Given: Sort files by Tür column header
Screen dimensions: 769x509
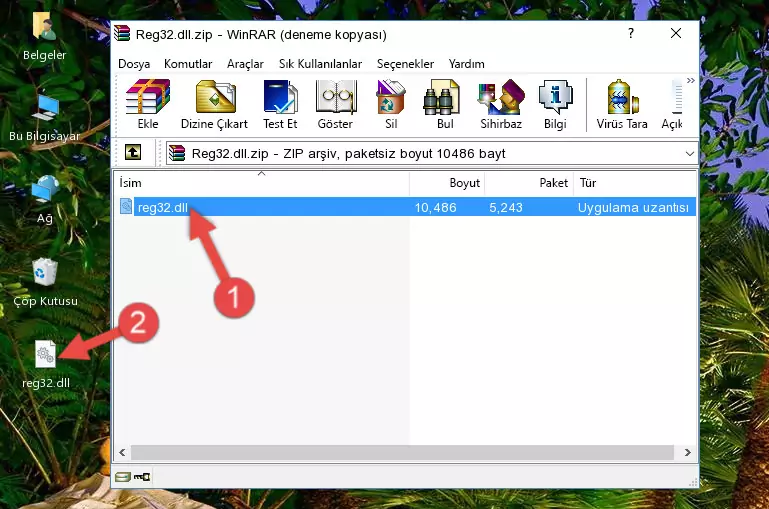Looking at the screenshot, I should tap(635, 183).
